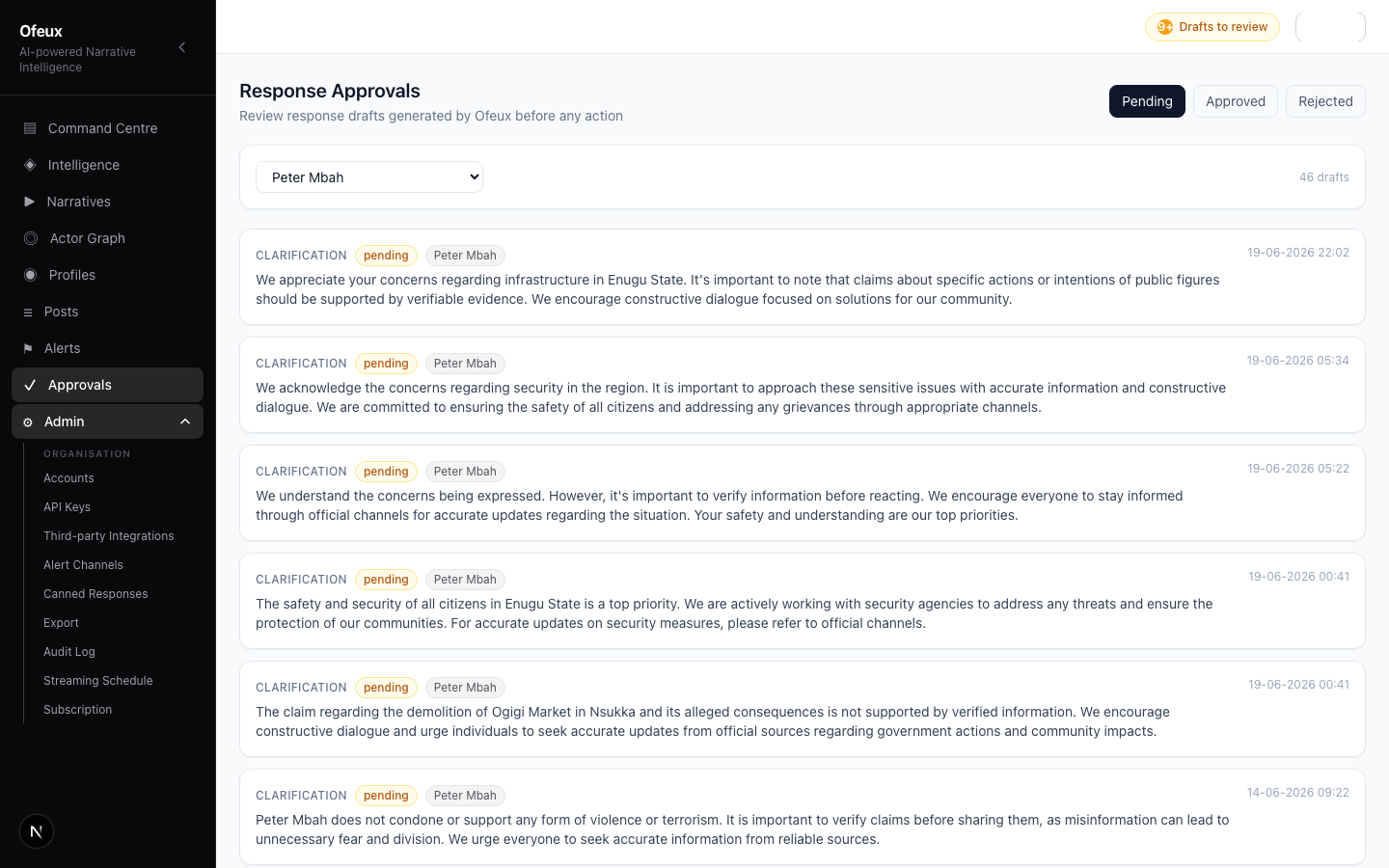
Task: Go to Intelligence section
Action: click(107, 165)
